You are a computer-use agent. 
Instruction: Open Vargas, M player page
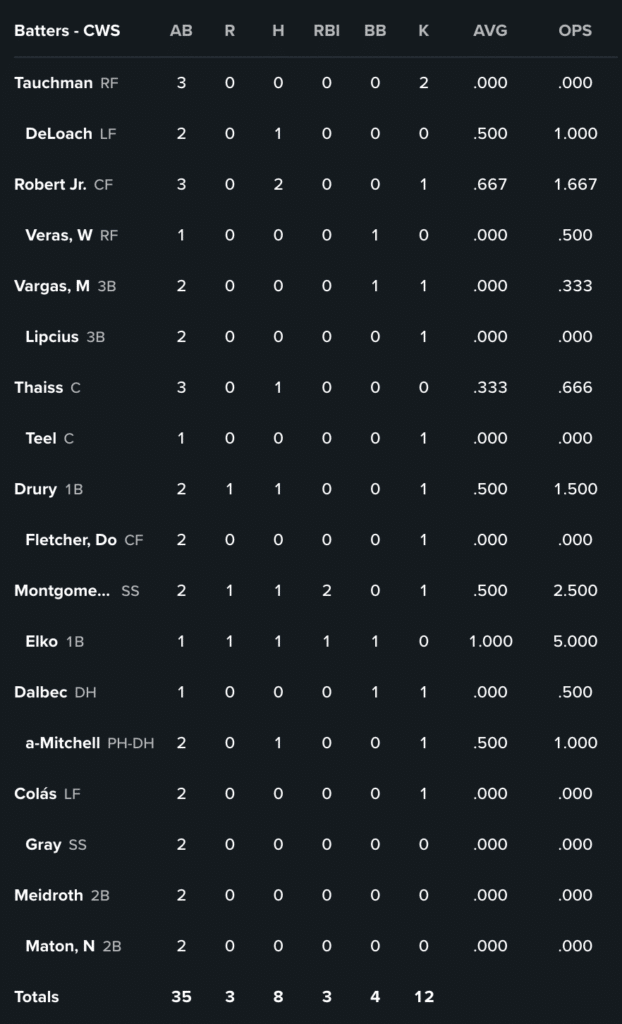[52, 286]
